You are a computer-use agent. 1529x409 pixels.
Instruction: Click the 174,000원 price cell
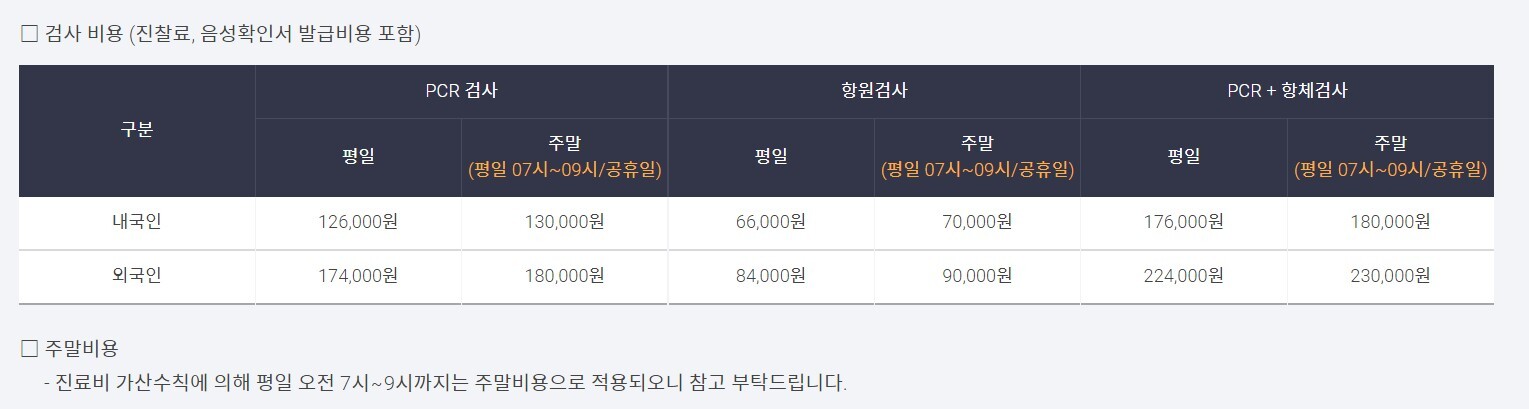pyautogui.click(x=357, y=275)
